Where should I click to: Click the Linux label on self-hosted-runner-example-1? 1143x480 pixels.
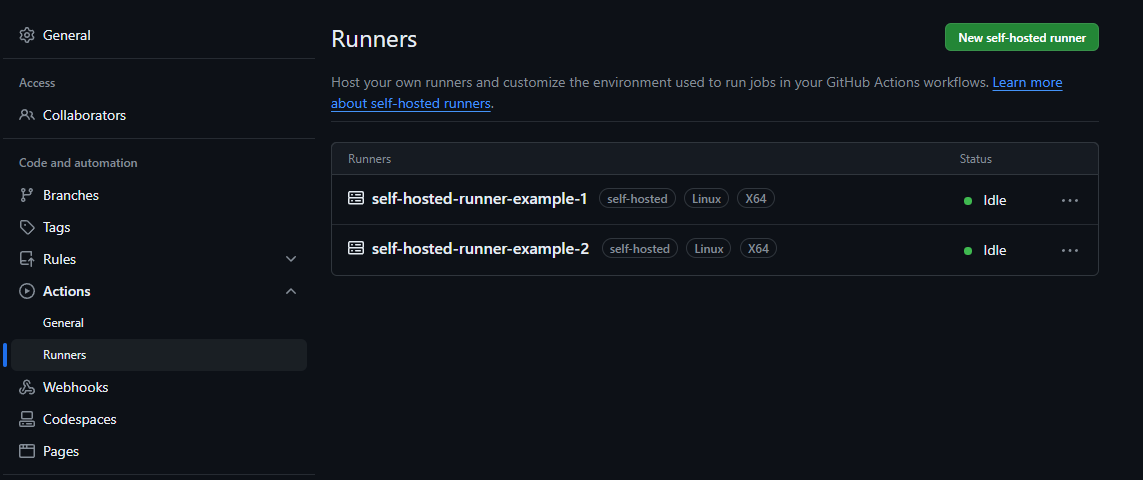point(706,198)
